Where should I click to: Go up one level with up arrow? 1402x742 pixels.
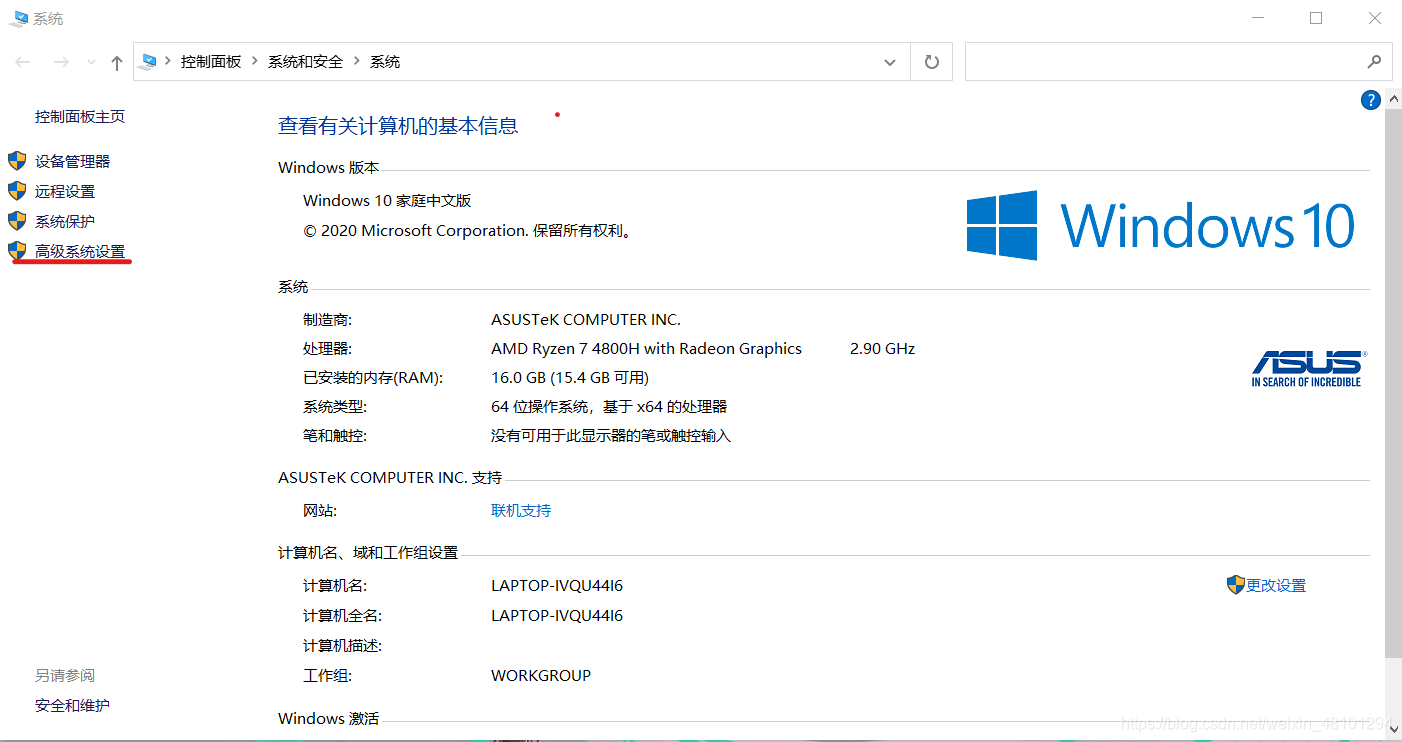[x=117, y=62]
